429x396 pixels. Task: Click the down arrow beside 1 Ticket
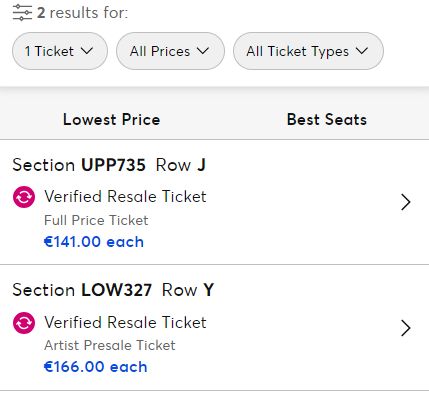pos(87,51)
